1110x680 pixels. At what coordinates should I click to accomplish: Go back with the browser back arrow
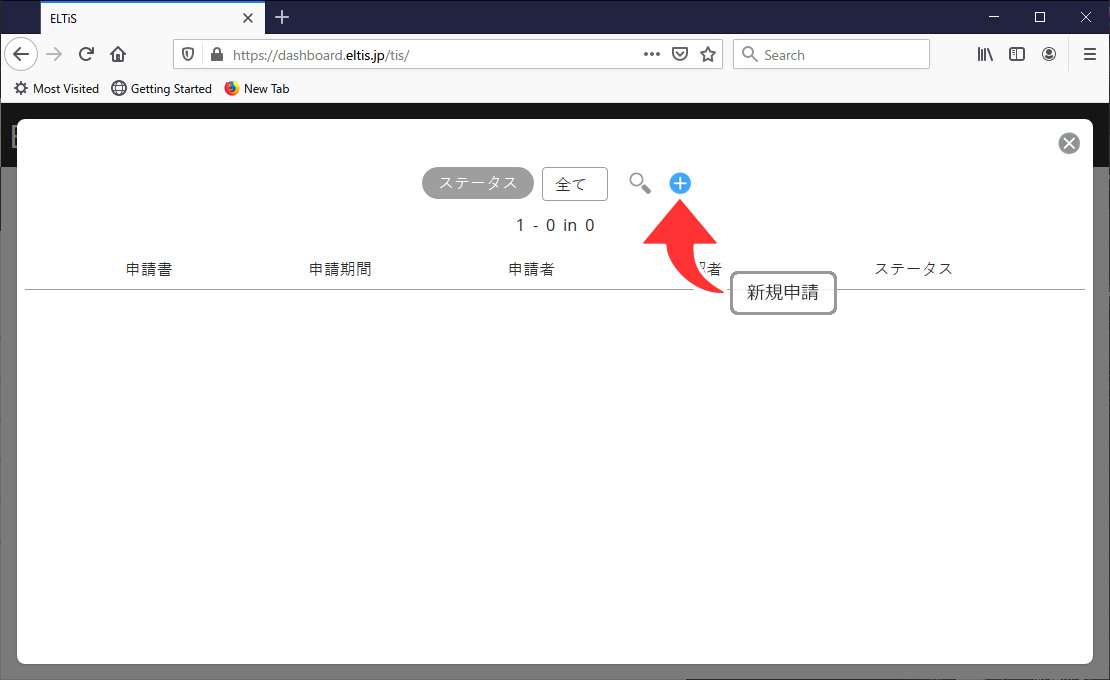21,54
